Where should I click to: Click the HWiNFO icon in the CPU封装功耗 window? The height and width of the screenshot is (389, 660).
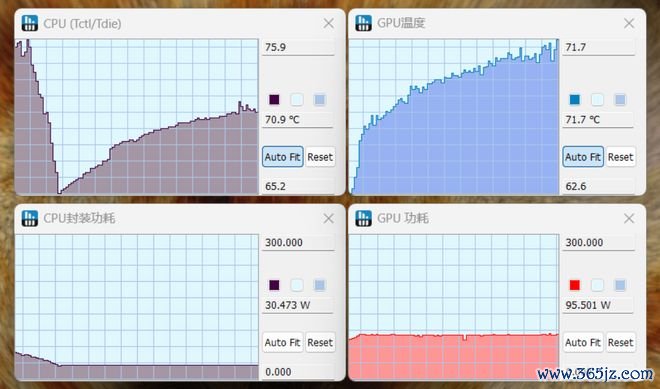pyautogui.click(x=30, y=218)
